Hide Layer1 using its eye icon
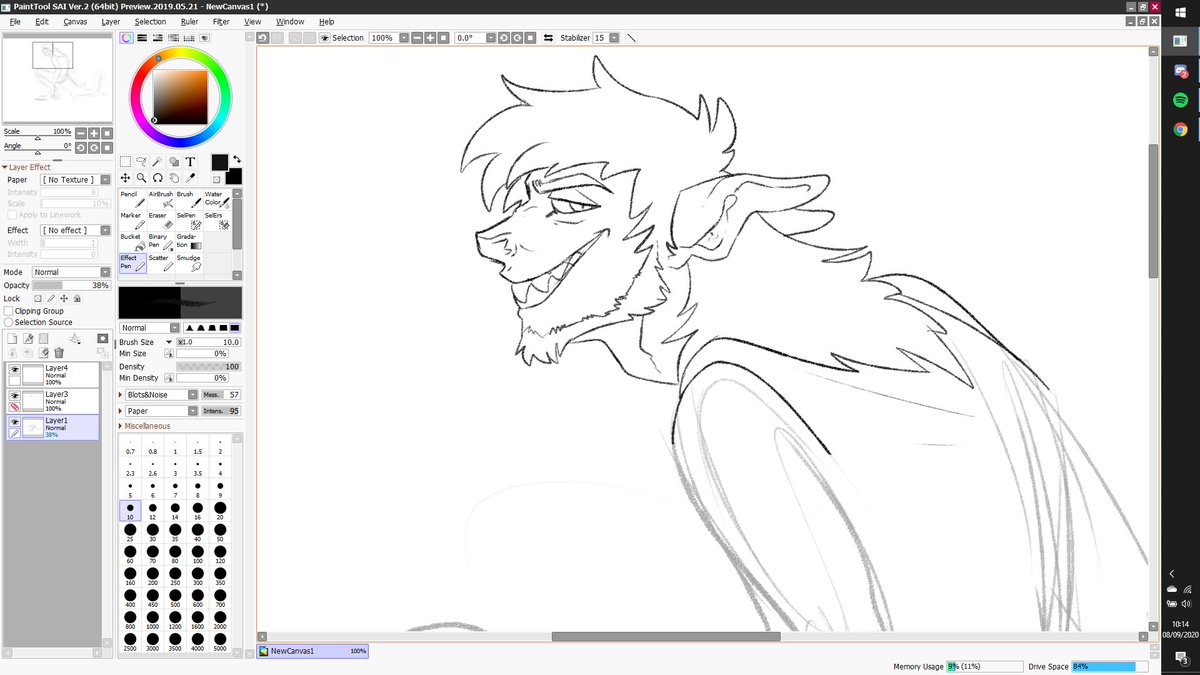 [x=14, y=422]
